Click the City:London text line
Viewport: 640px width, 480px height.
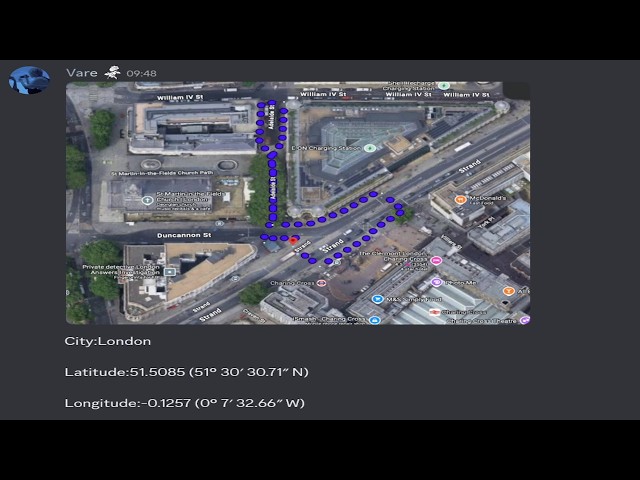[108, 341]
